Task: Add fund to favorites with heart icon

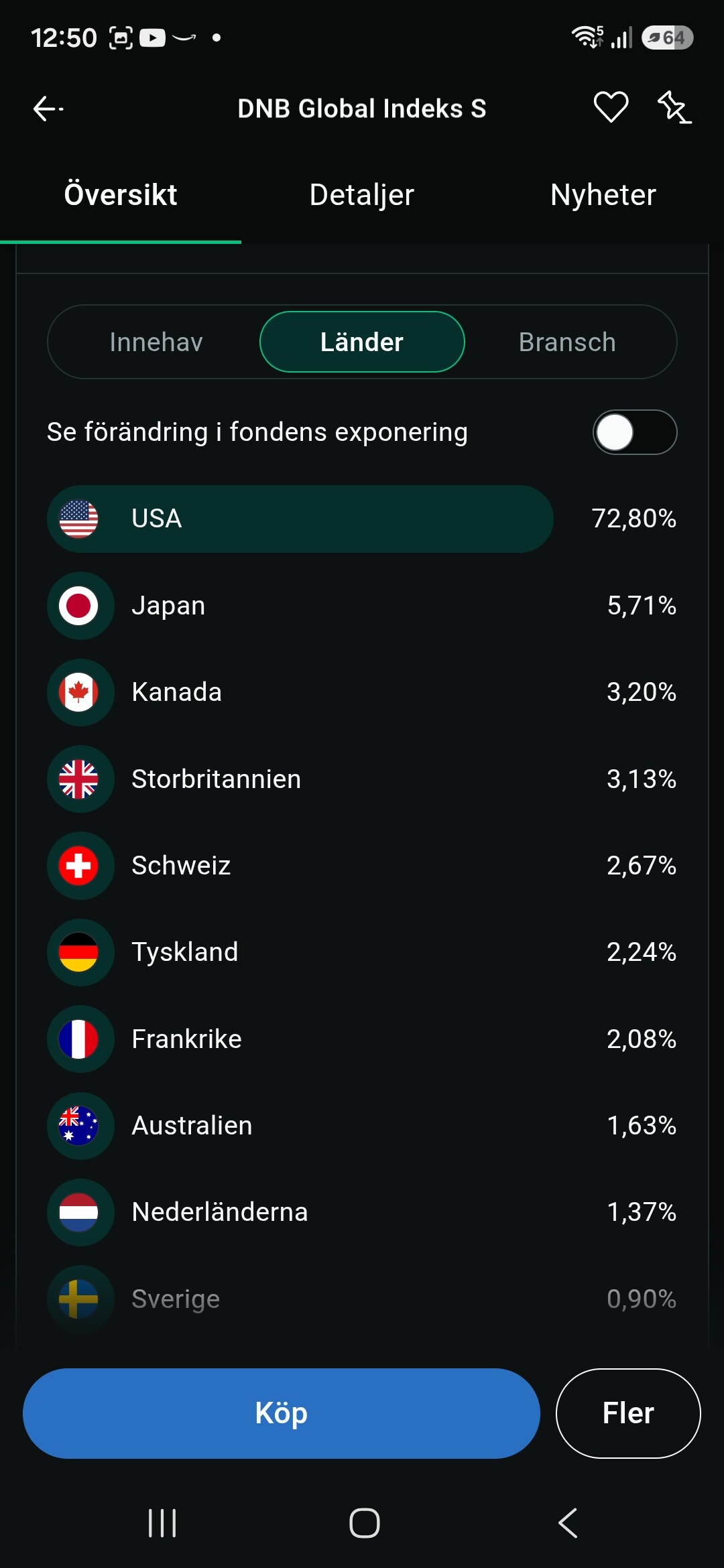Action: click(x=611, y=107)
